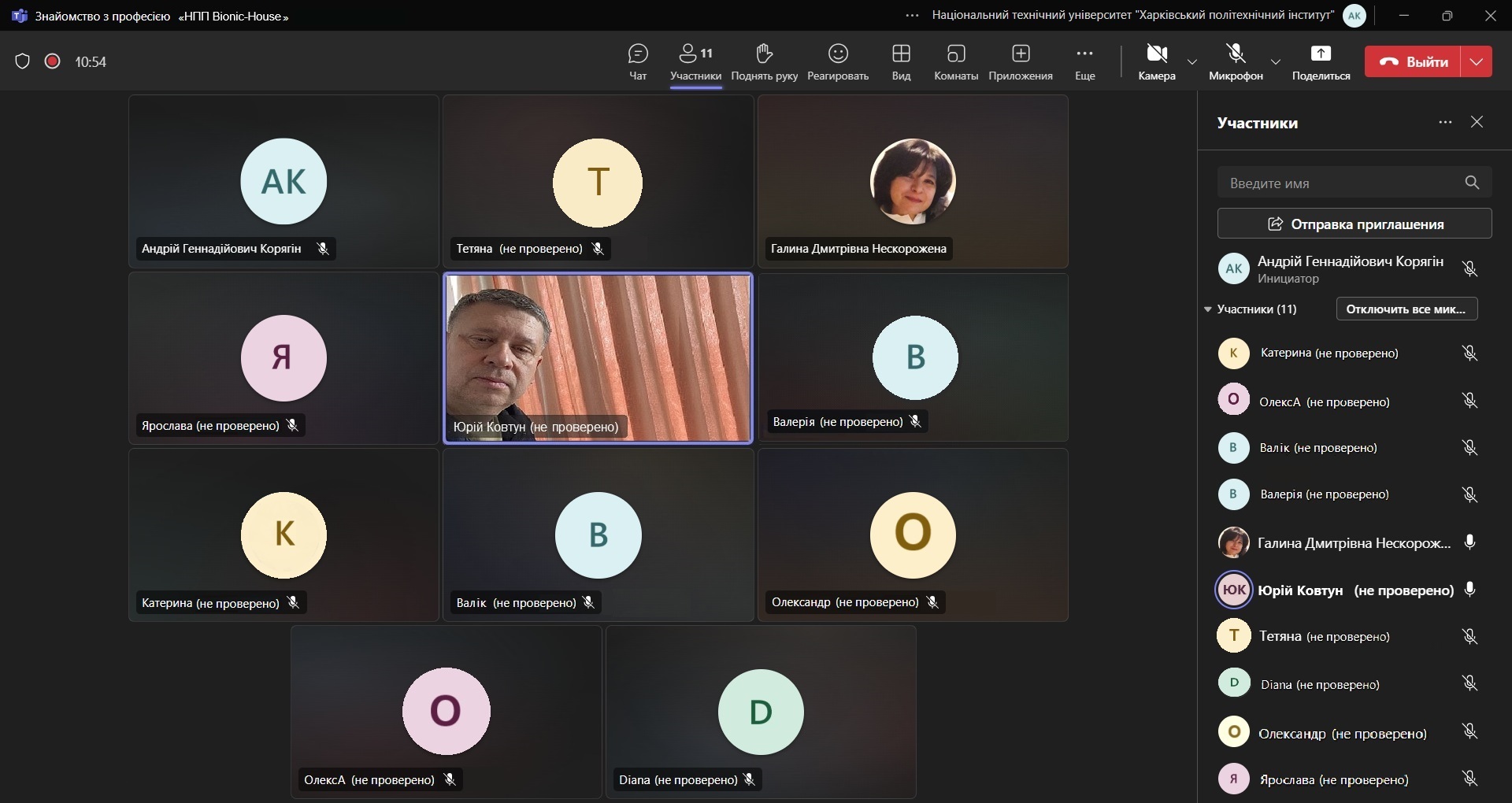Click the Raise hand (Поднять руку) icon

click(x=764, y=61)
